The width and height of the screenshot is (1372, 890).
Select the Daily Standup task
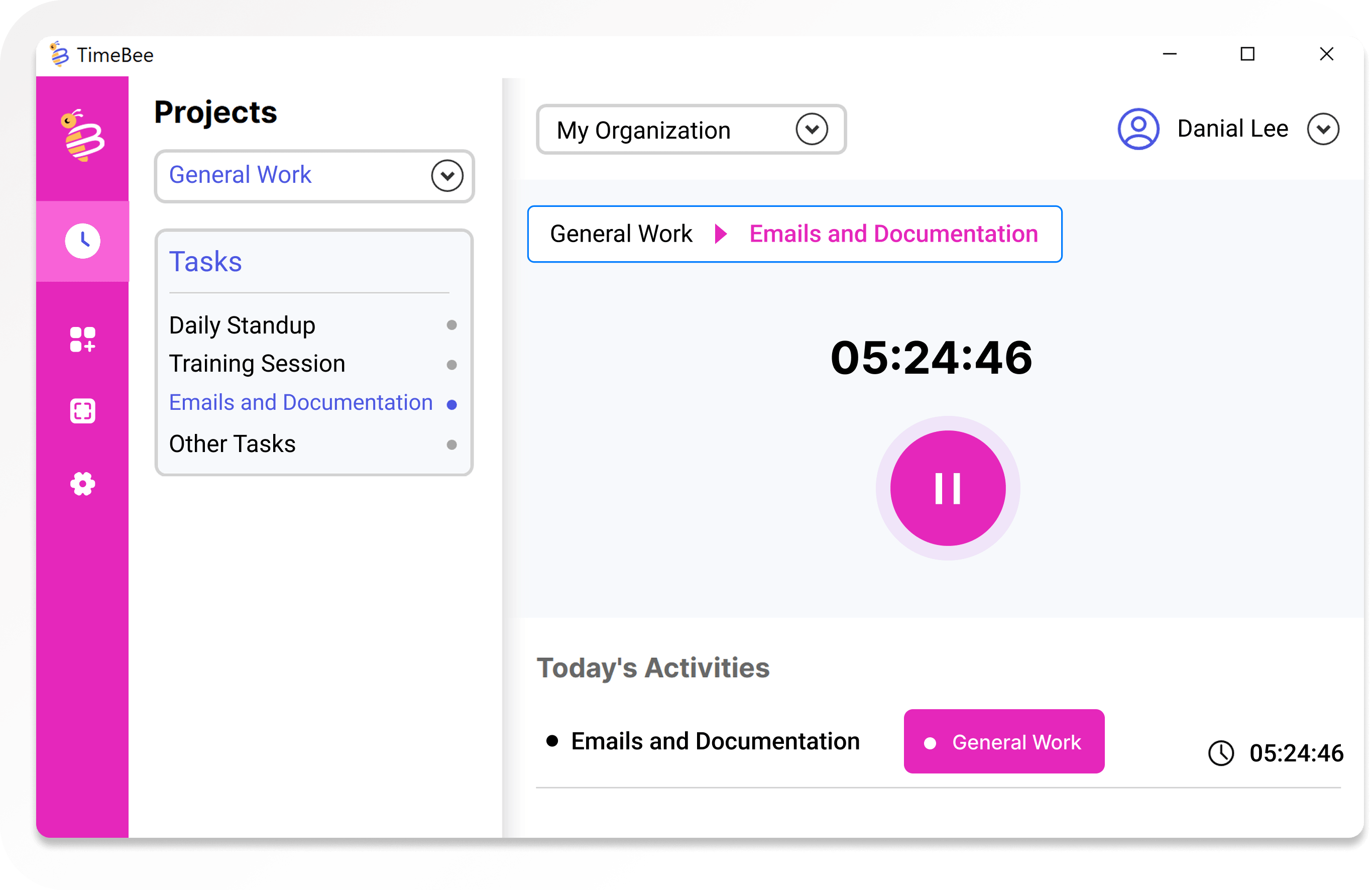coord(242,325)
